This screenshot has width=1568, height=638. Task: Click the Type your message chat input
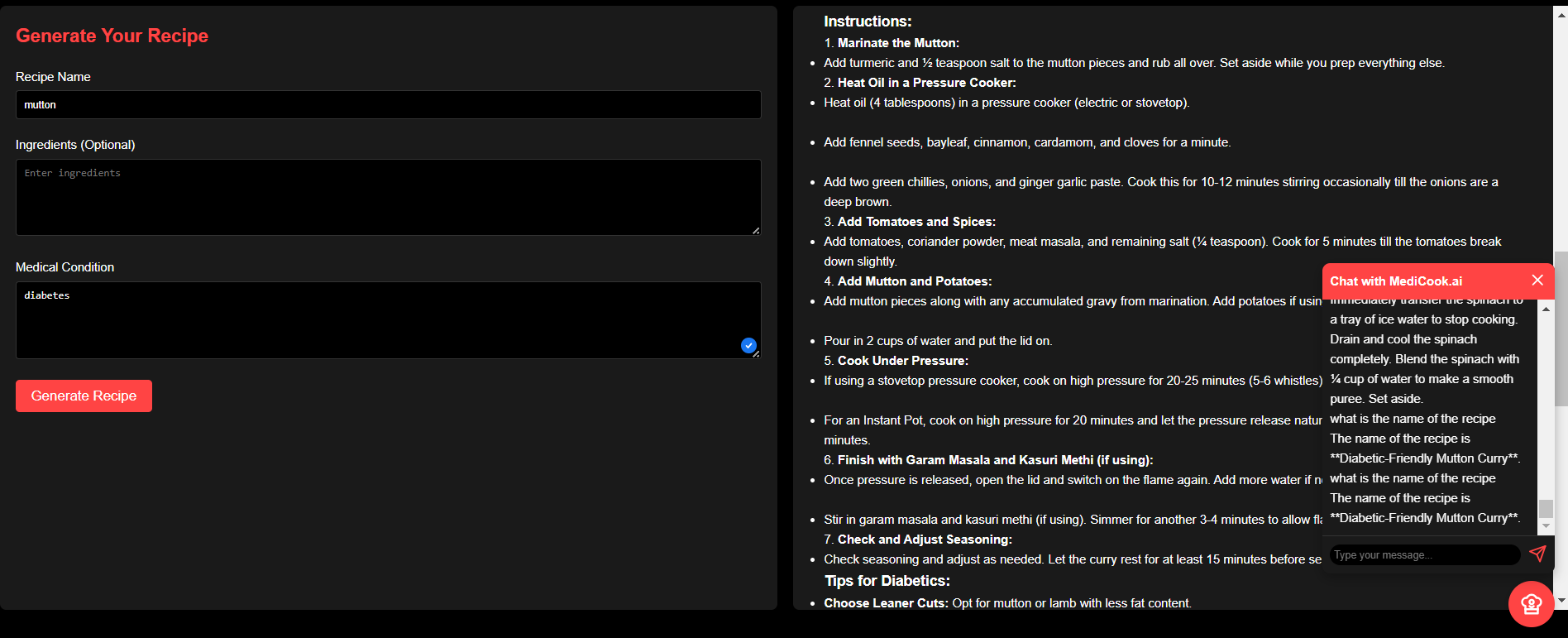click(x=1422, y=554)
